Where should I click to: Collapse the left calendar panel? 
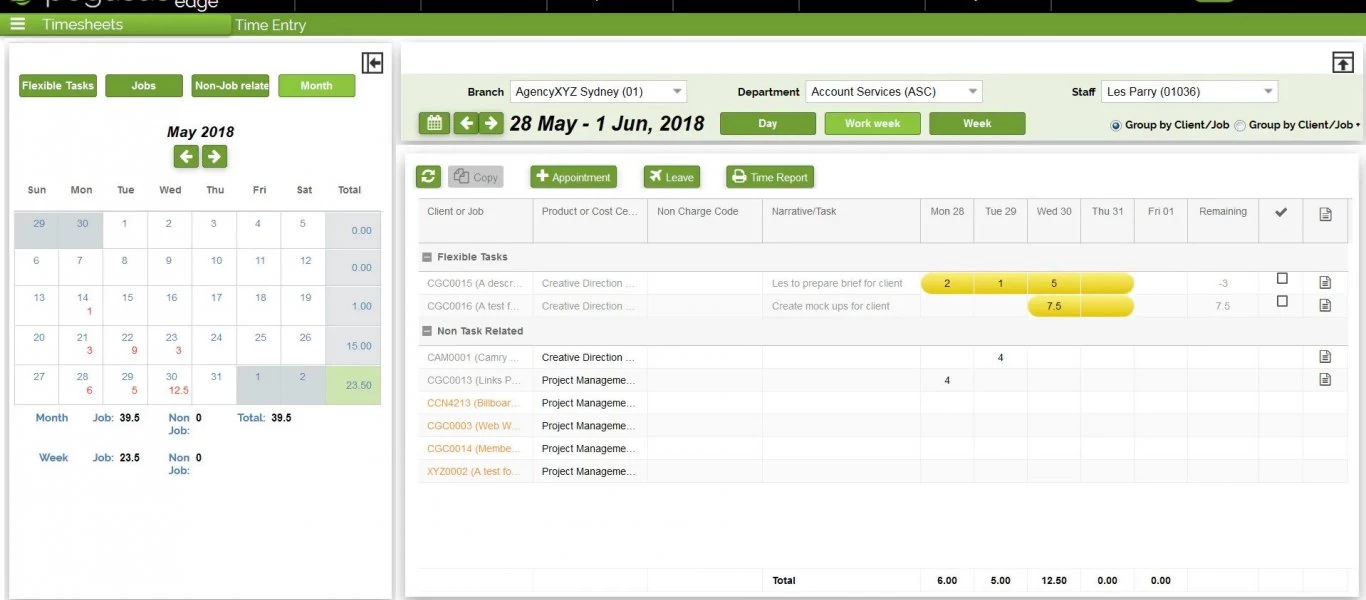pos(372,64)
